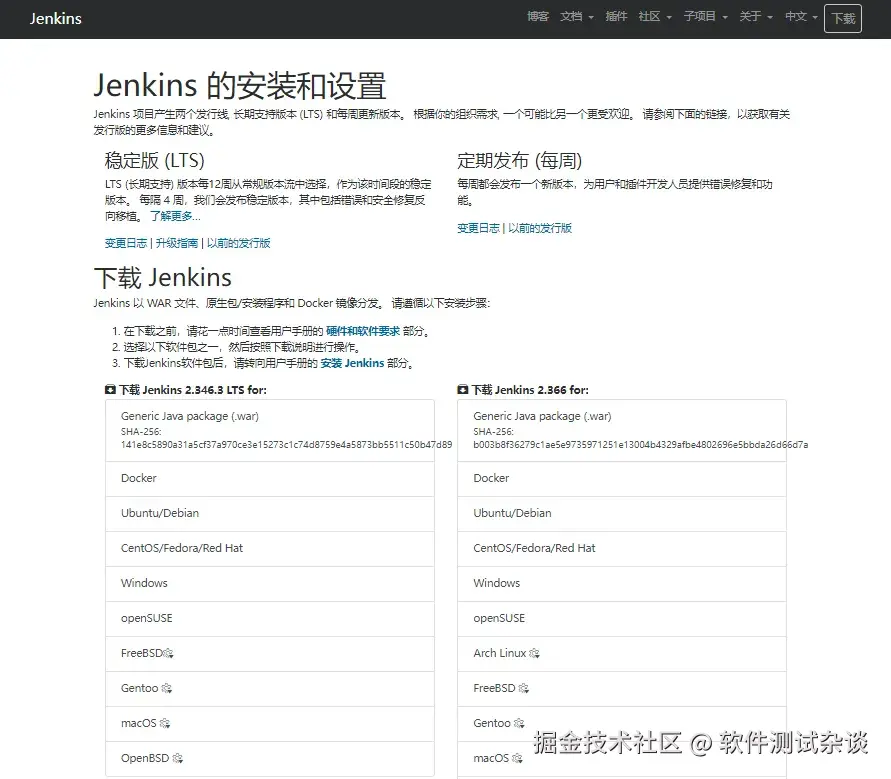This screenshot has height=779, width=891.
Task: Click LTS SHA-256 hash starting 141e8c5890
Action: pos(286,445)
